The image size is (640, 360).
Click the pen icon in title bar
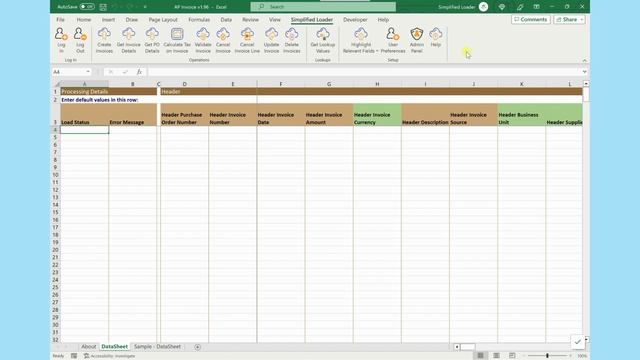pyautogui.click(x=520, y=7)
